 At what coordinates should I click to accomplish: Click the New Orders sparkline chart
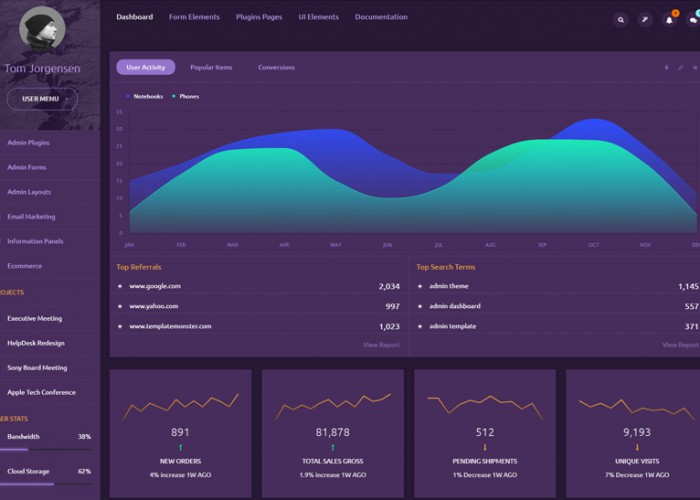pos(180,406)
